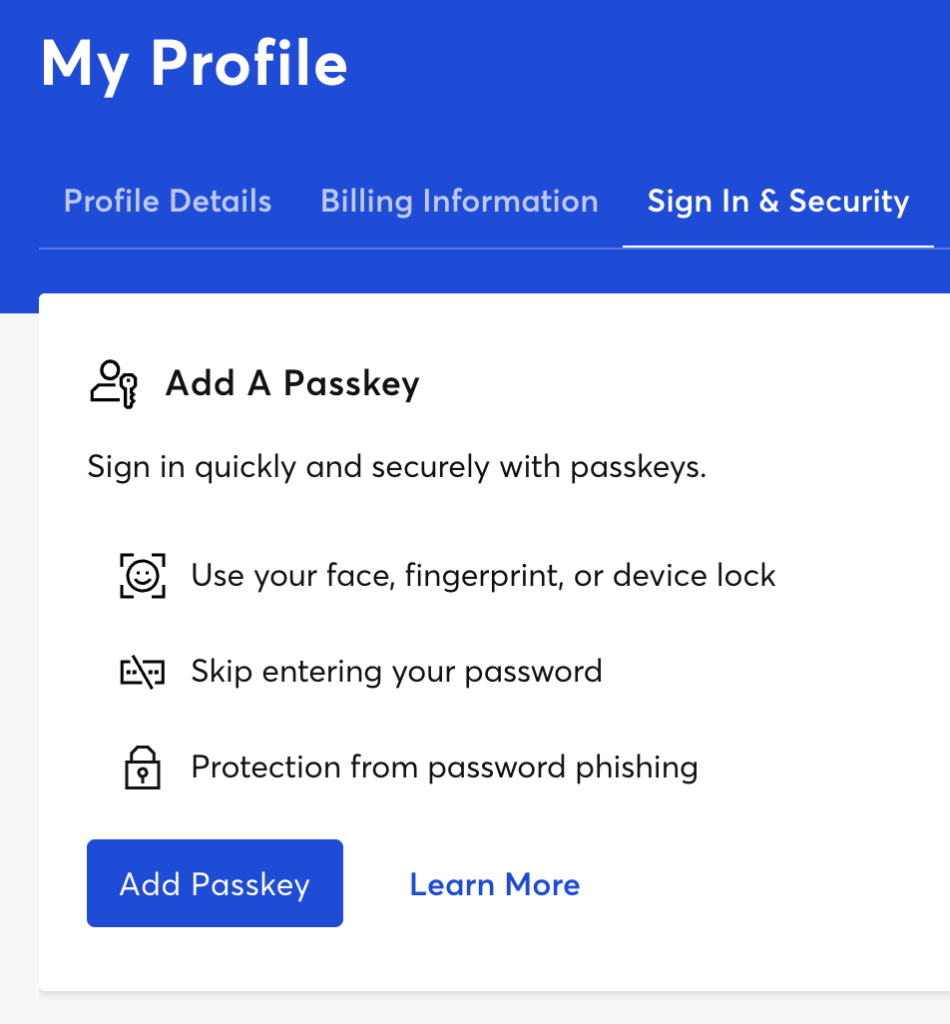Click the skip-password strikethrough icon

[142, 671]
